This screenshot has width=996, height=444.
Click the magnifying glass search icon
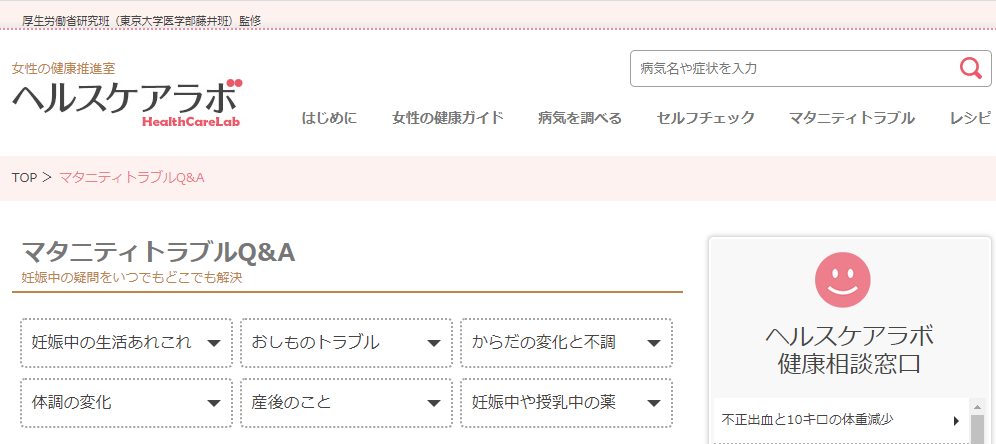[970, 68]
